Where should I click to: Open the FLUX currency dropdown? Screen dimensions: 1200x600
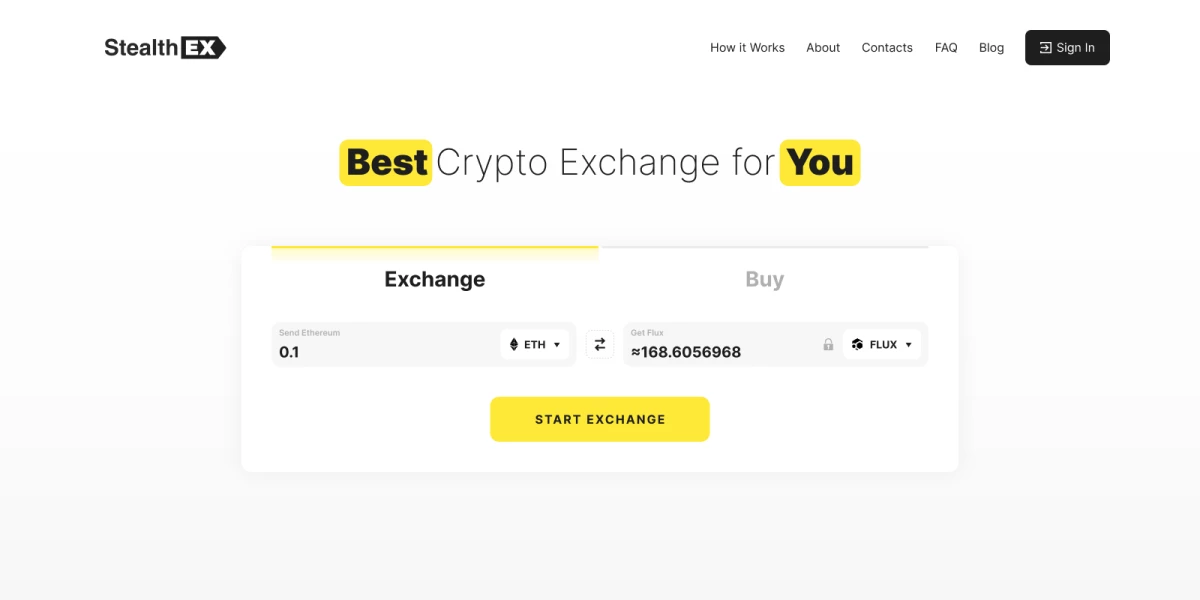(x=882, y=344)
